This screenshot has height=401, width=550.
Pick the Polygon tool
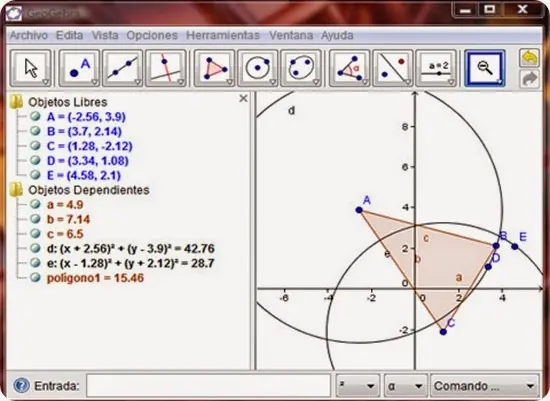(214, 68)
